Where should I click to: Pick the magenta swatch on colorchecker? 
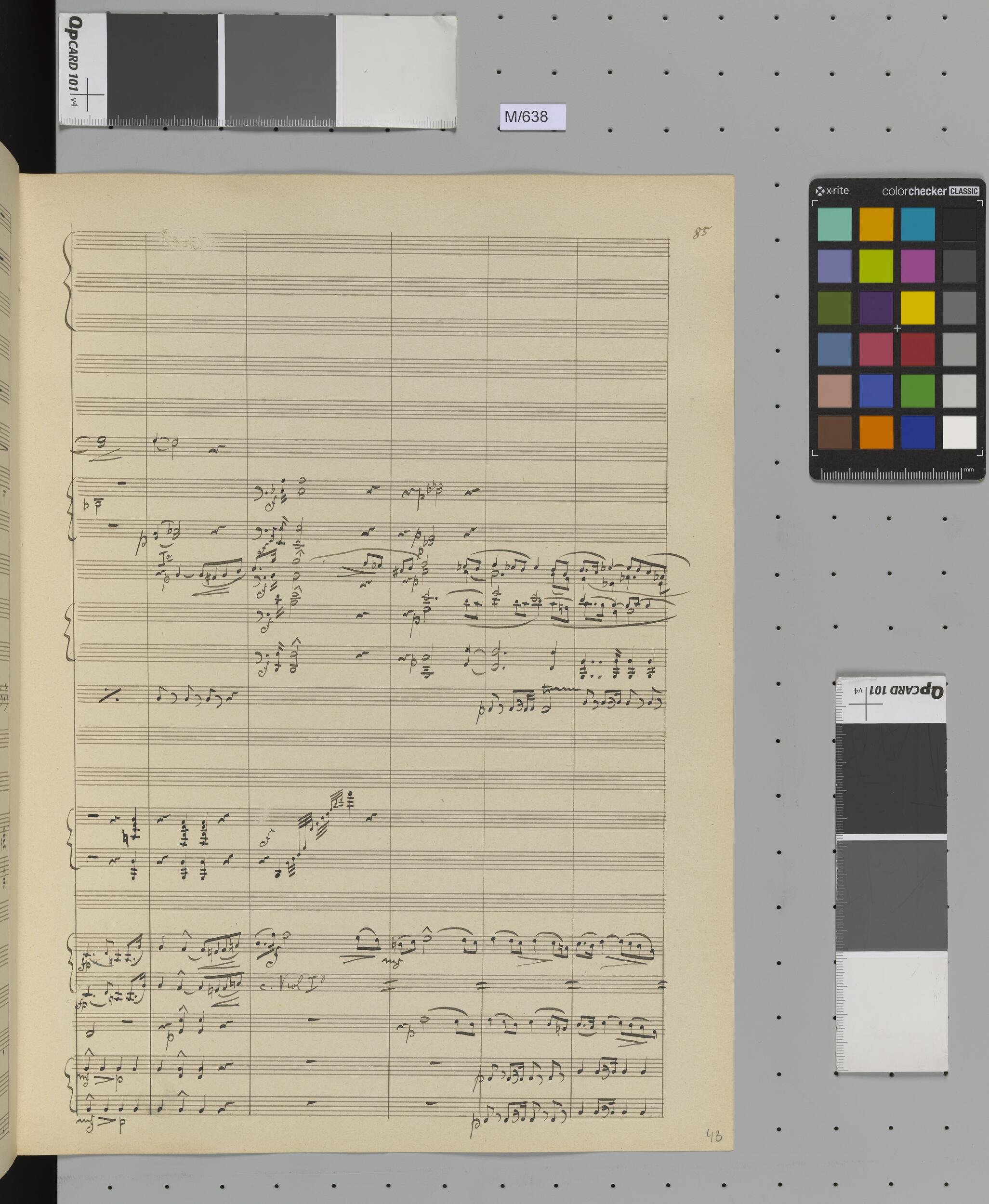click(917, 266)
